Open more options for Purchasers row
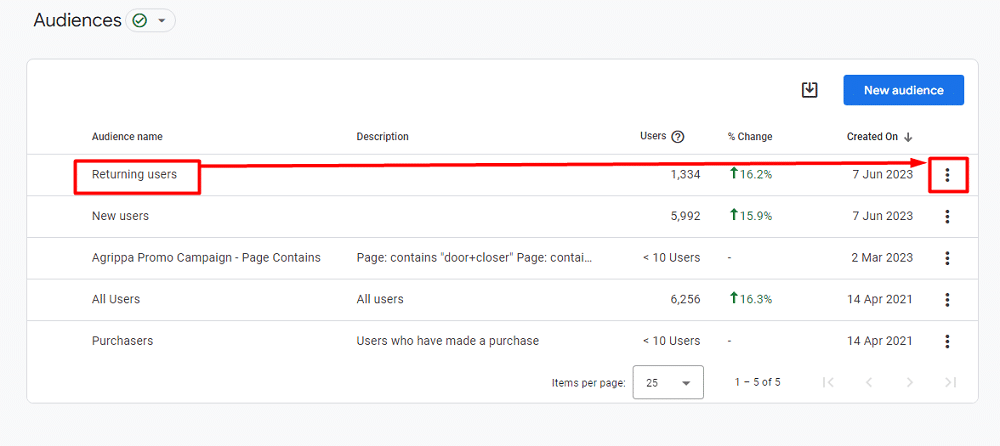The image size is (1000, 446). [x=947, y=341]
